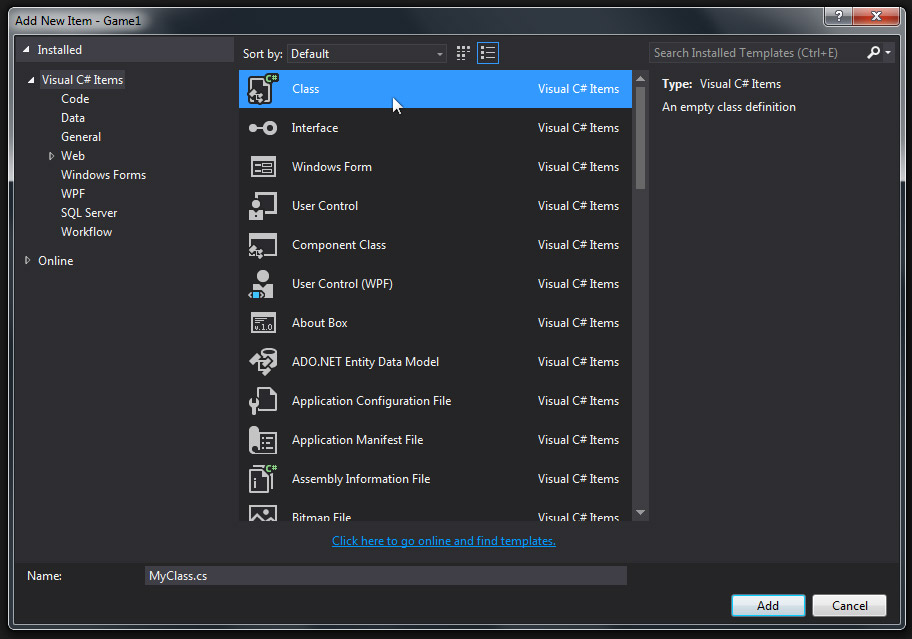Select SQL Server category
Image resolution: width=912 pixels, height=639 pixels.
point(89,213)
